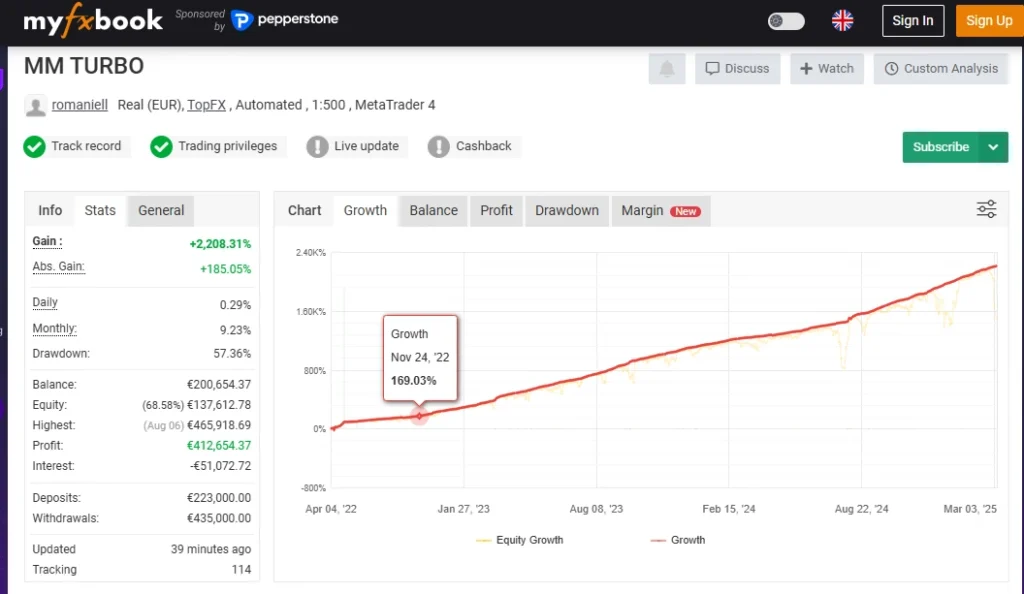Image resolution: width=1024 pixels, height=594 pixels.
Task: Click the Cashback warning icon
Action: pyautogui.click(x=438, y=147)
